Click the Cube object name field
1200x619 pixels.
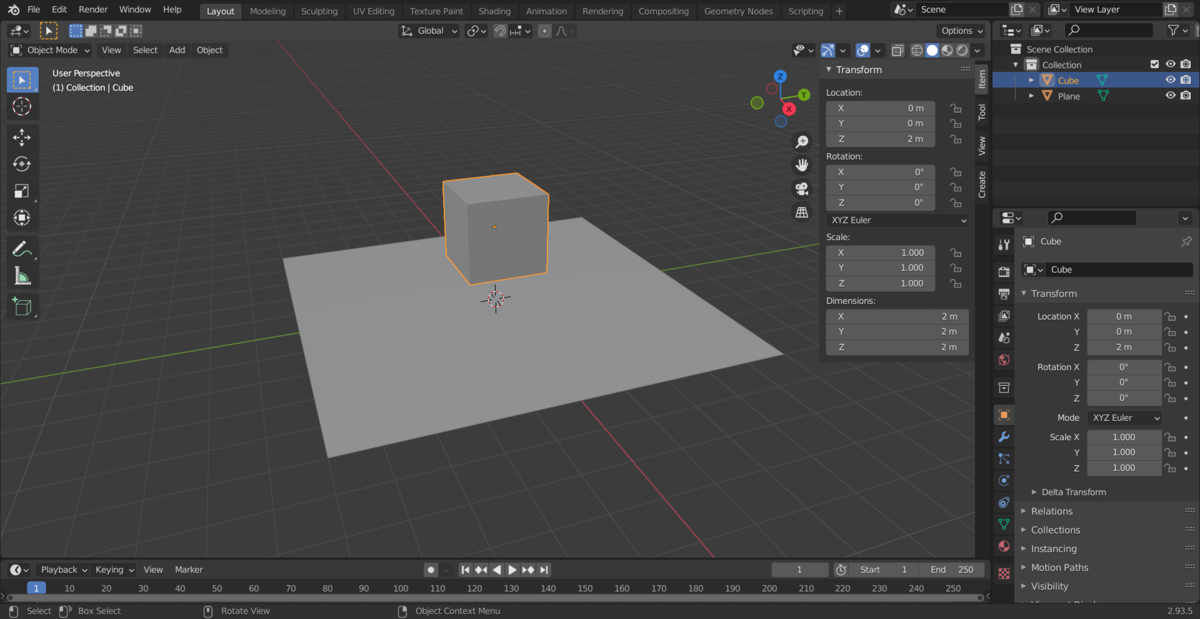tap(1119, 270)
